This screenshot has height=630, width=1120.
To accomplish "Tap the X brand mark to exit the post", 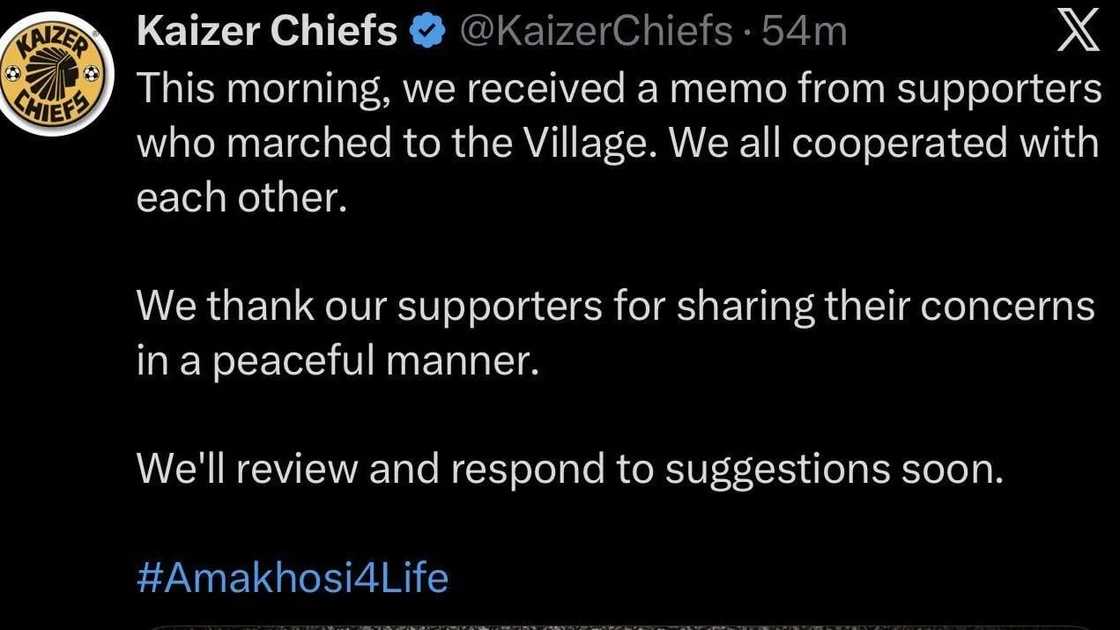I will pos(1078,30).
